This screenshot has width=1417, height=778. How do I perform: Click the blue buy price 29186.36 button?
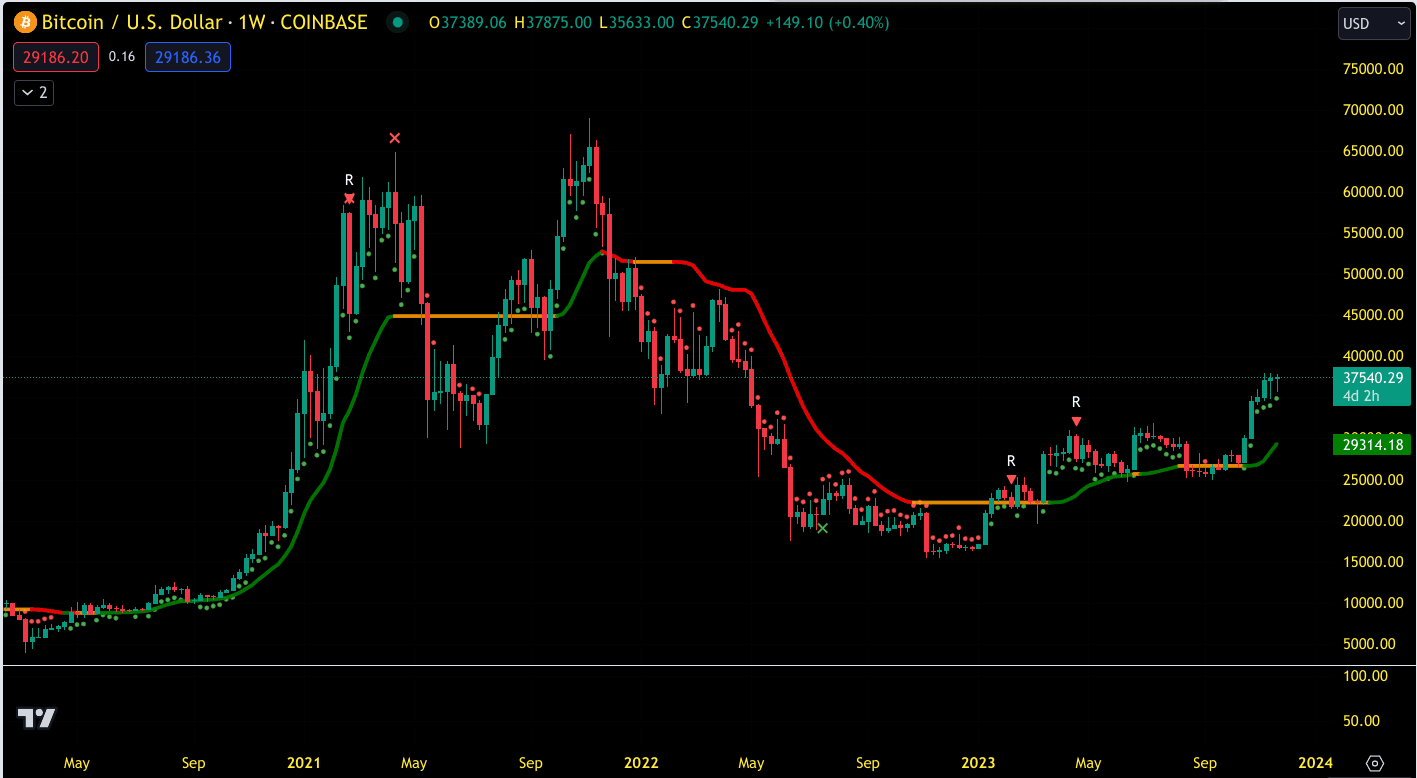coord(188,58)
